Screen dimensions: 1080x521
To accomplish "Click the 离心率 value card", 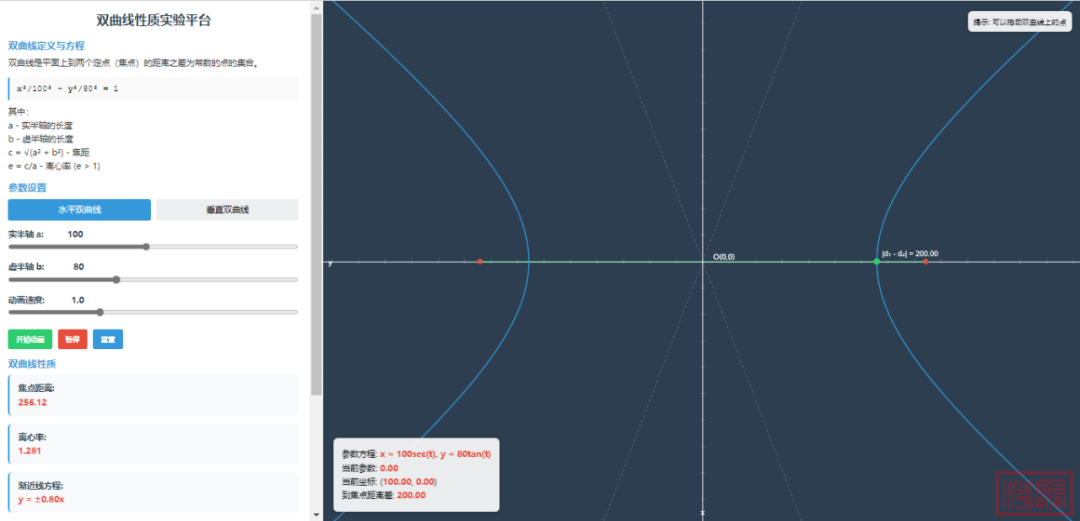I will point(153,444).
